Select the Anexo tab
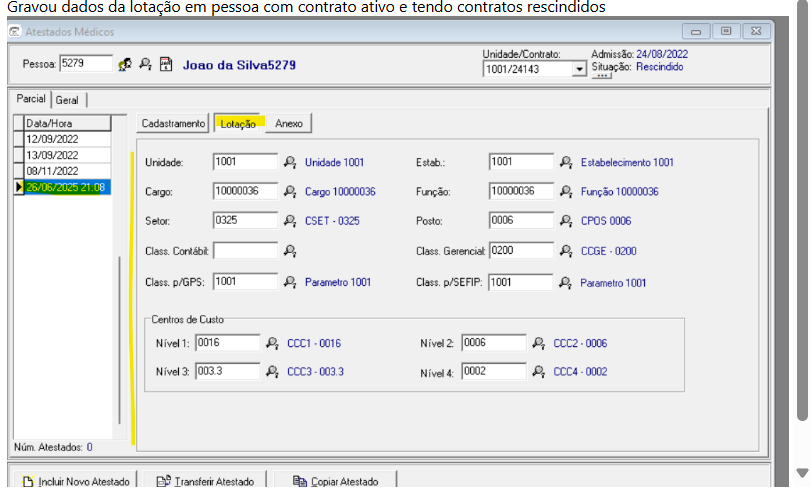Screen dimensions: 811x490 coord(289,123)
